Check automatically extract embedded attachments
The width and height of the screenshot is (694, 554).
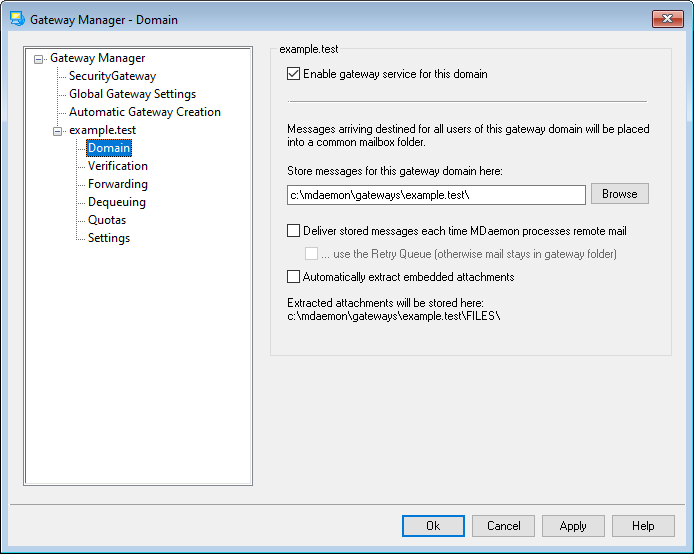pos(293,277)
